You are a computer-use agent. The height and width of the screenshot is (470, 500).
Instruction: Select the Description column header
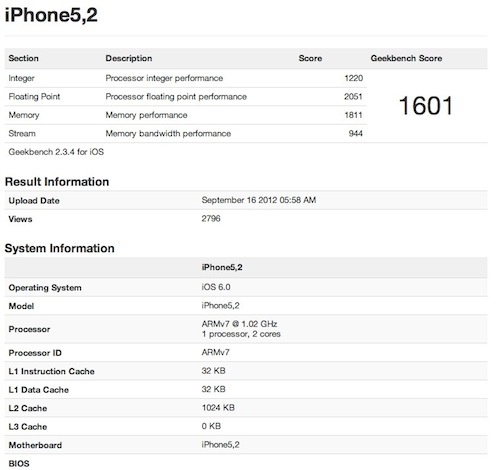click(x=129, y=58)
